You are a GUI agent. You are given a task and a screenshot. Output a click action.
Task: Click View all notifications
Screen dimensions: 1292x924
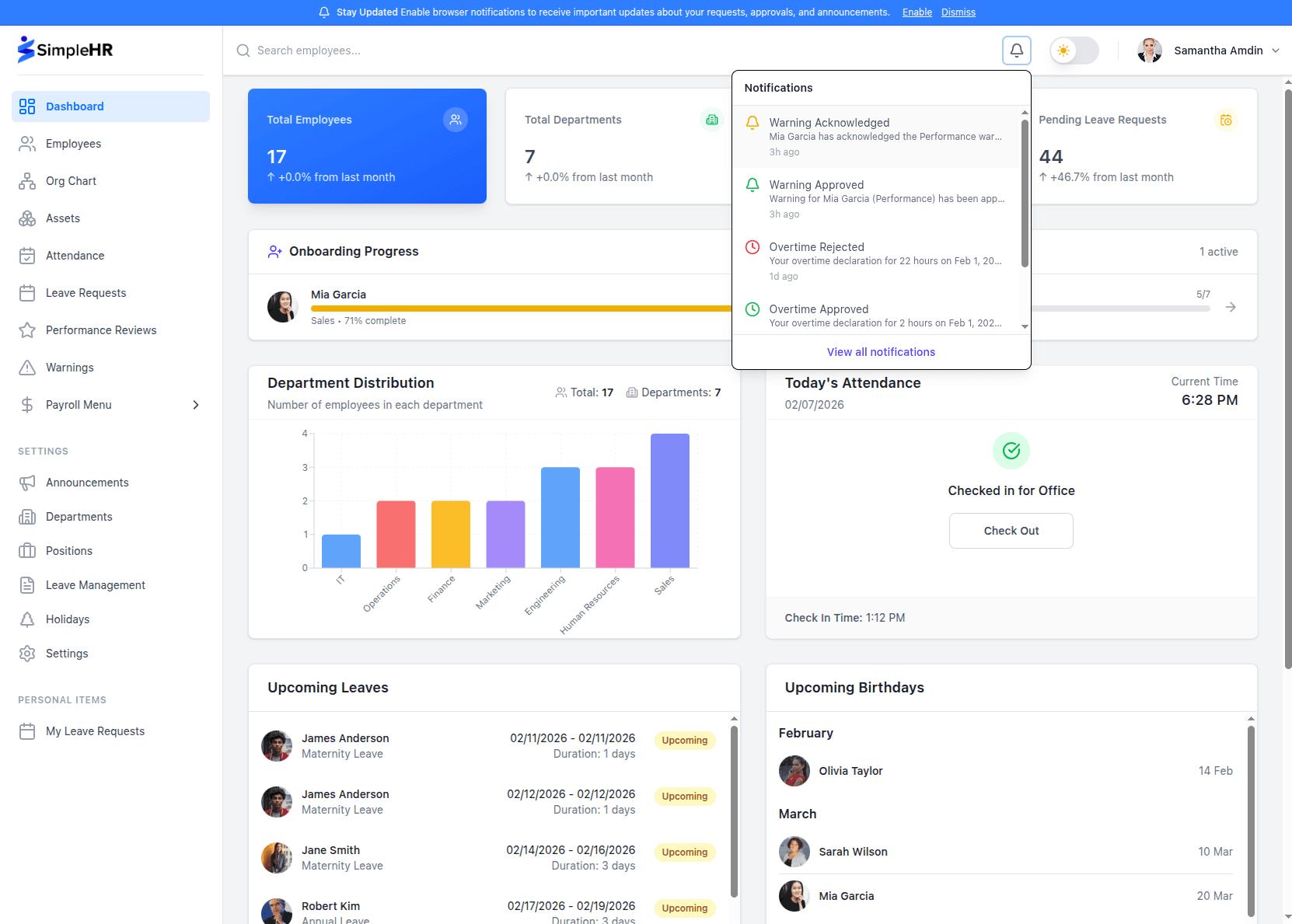880,351
